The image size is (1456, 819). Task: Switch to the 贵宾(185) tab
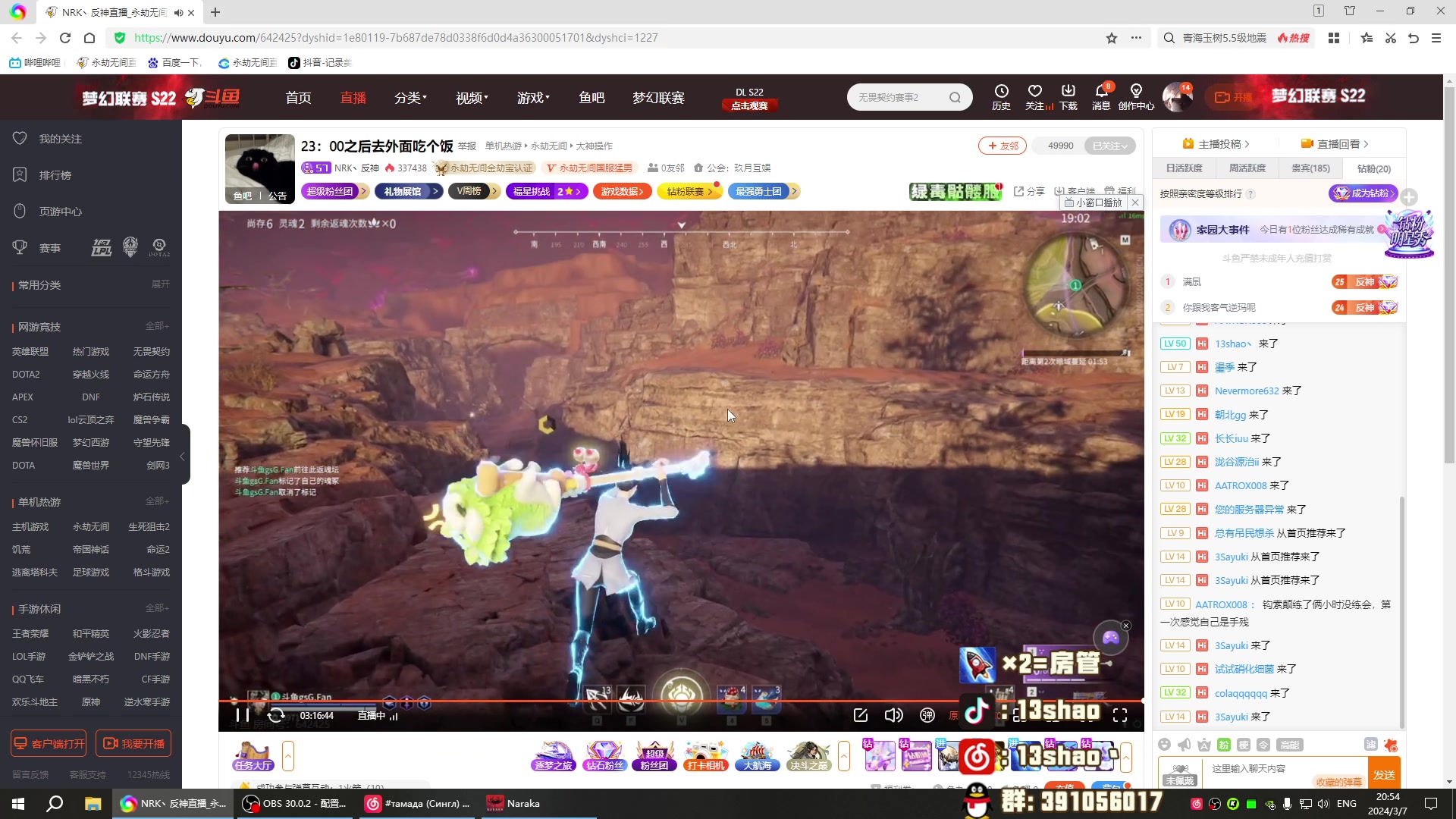pos(1310,168)
